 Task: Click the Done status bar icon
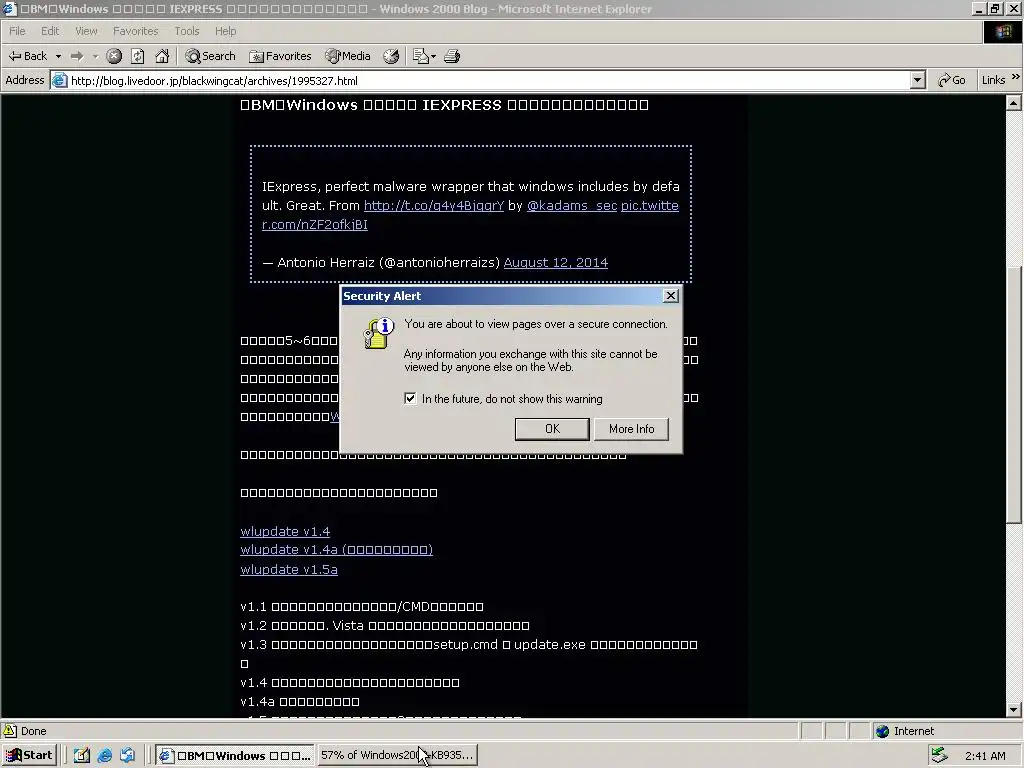(10, 731)
